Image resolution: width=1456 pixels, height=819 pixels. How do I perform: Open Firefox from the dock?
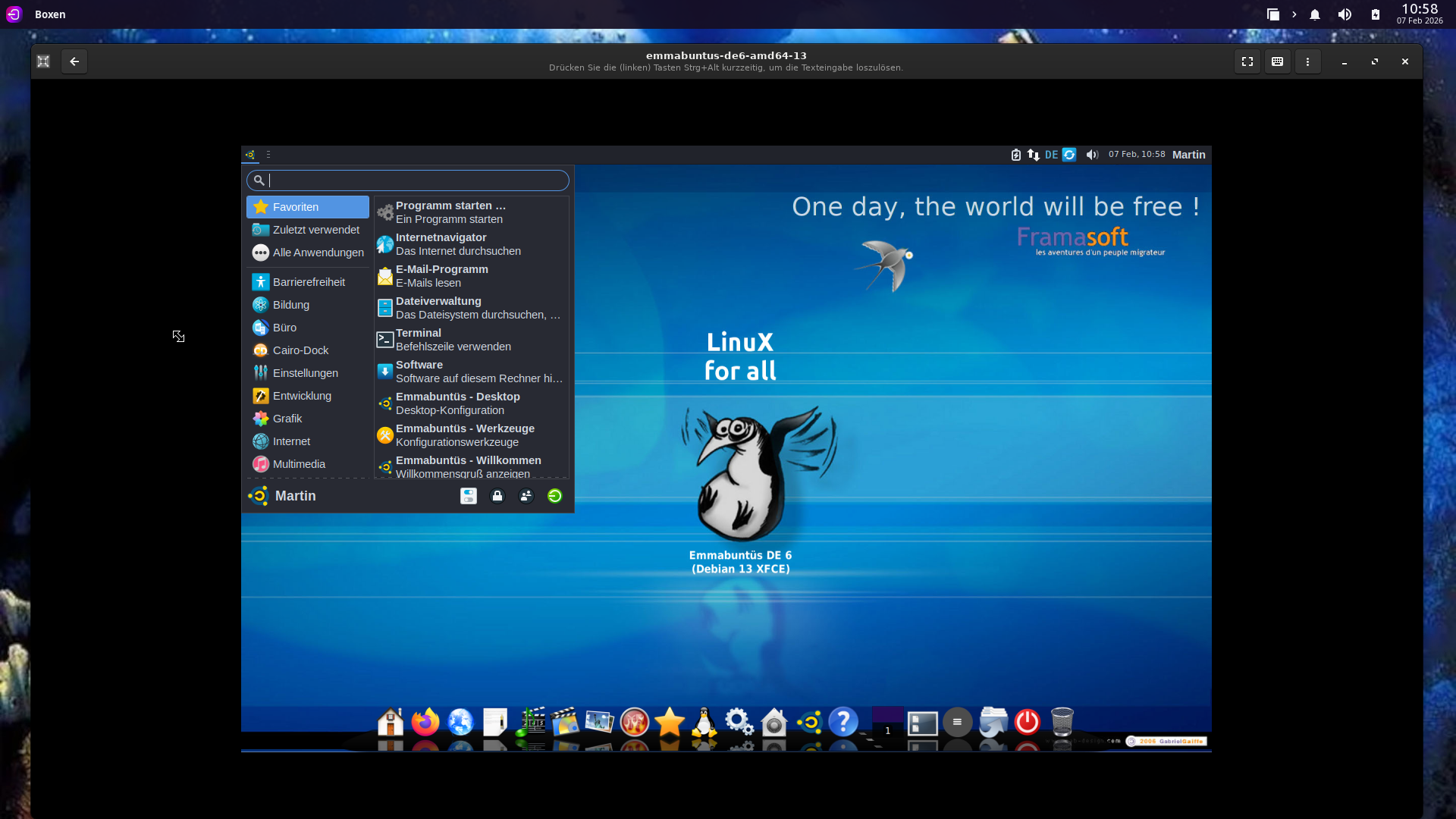(x=425, y=722)
